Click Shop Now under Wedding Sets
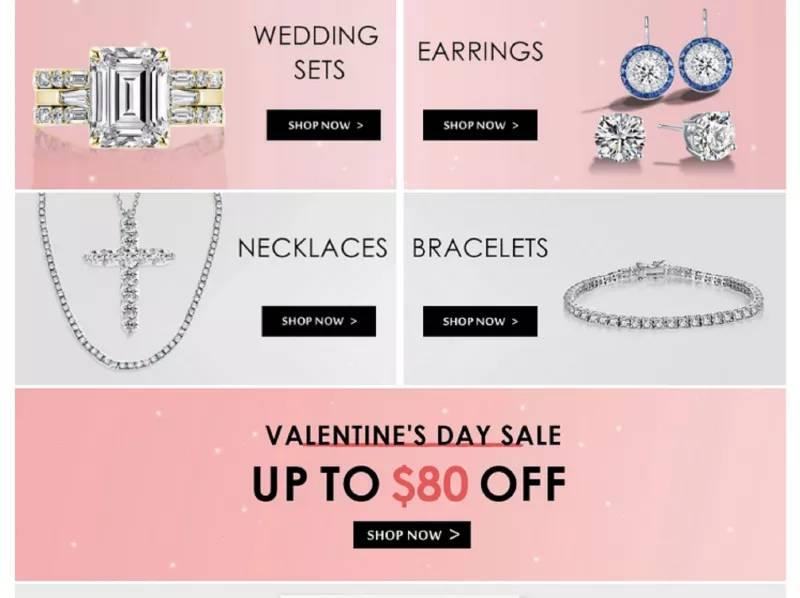 tap(323, 125)
